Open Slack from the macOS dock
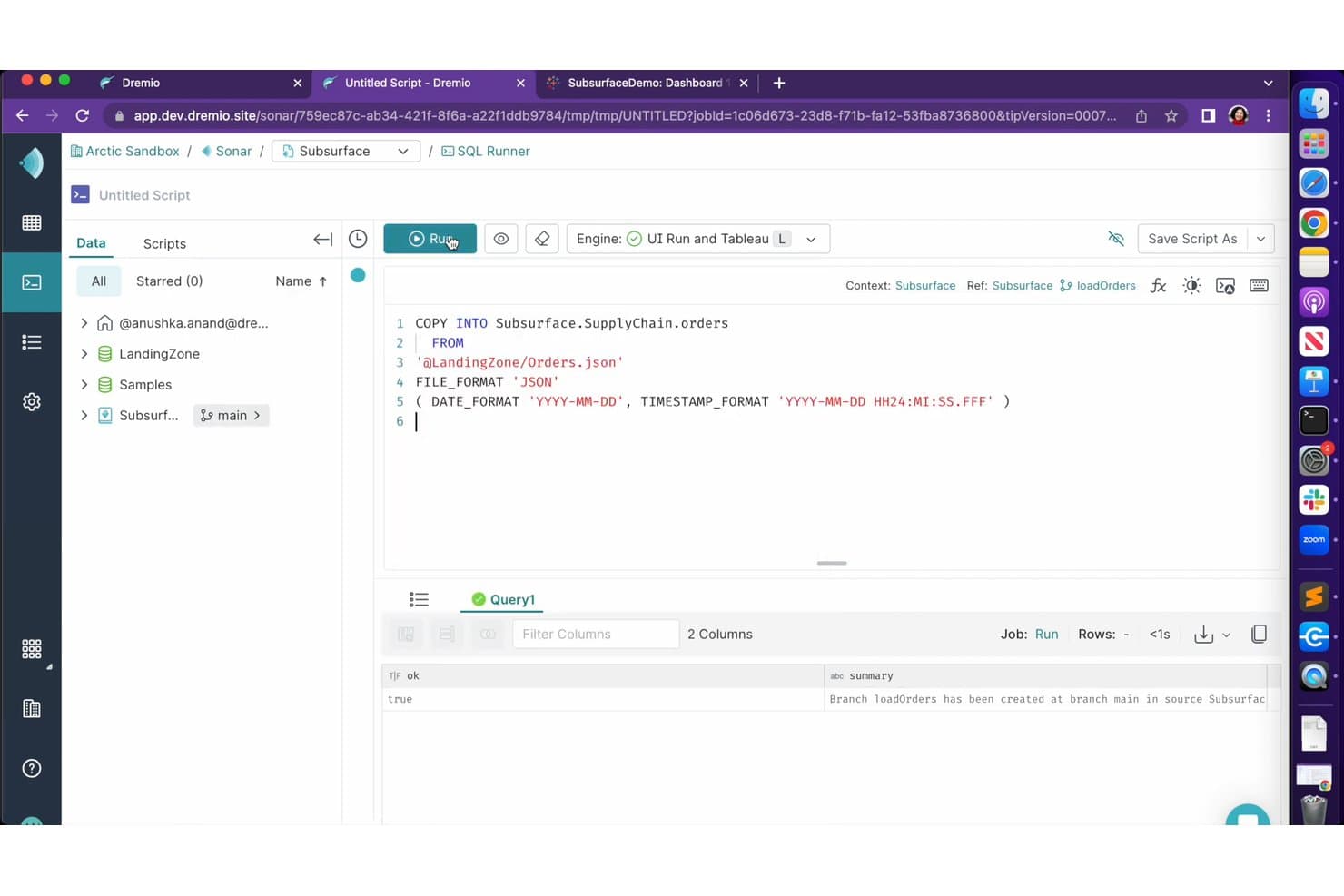Image resolution: width=1344 pixels, height=896 pixels. [1314, 500]
